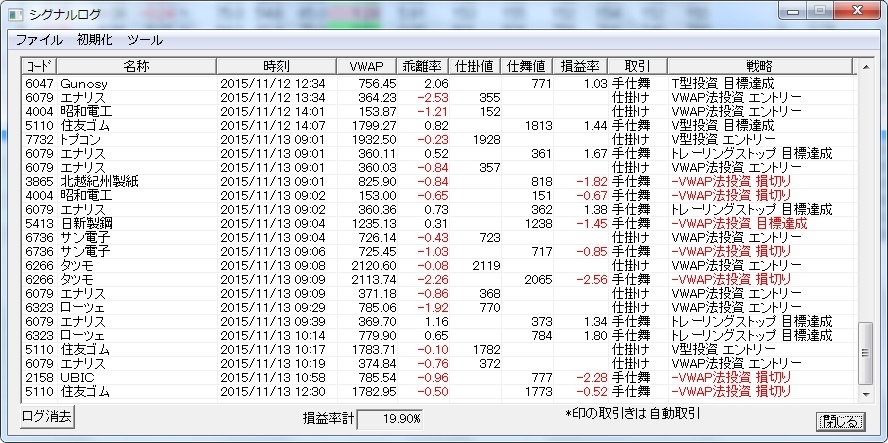Viewport: 888px width, 443px height.
Task: Select サン電子 row at 09:06
Action: click(x=437, y=251)
